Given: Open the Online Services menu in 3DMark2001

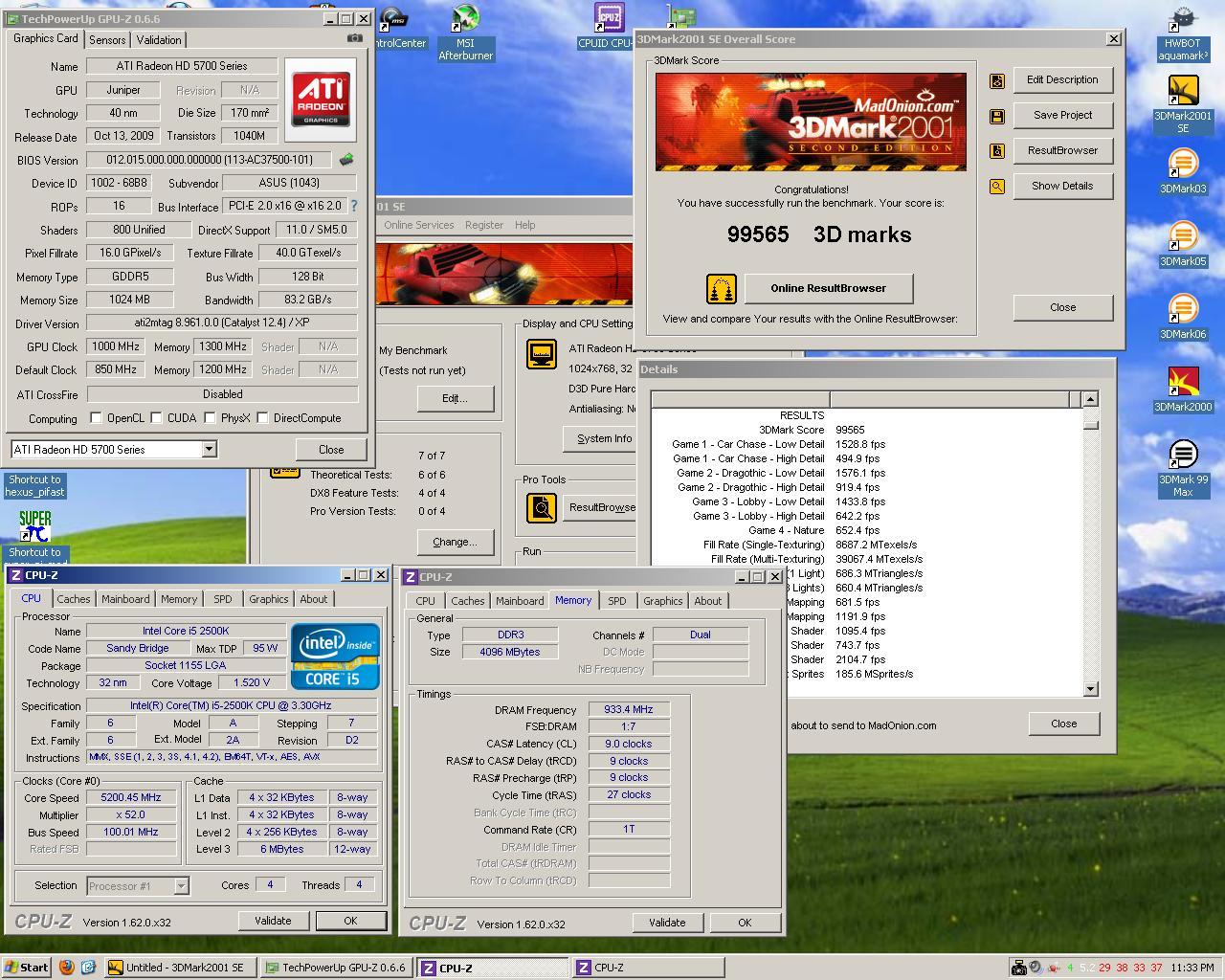Looking at the screenshot, I should tap(418, 225).
